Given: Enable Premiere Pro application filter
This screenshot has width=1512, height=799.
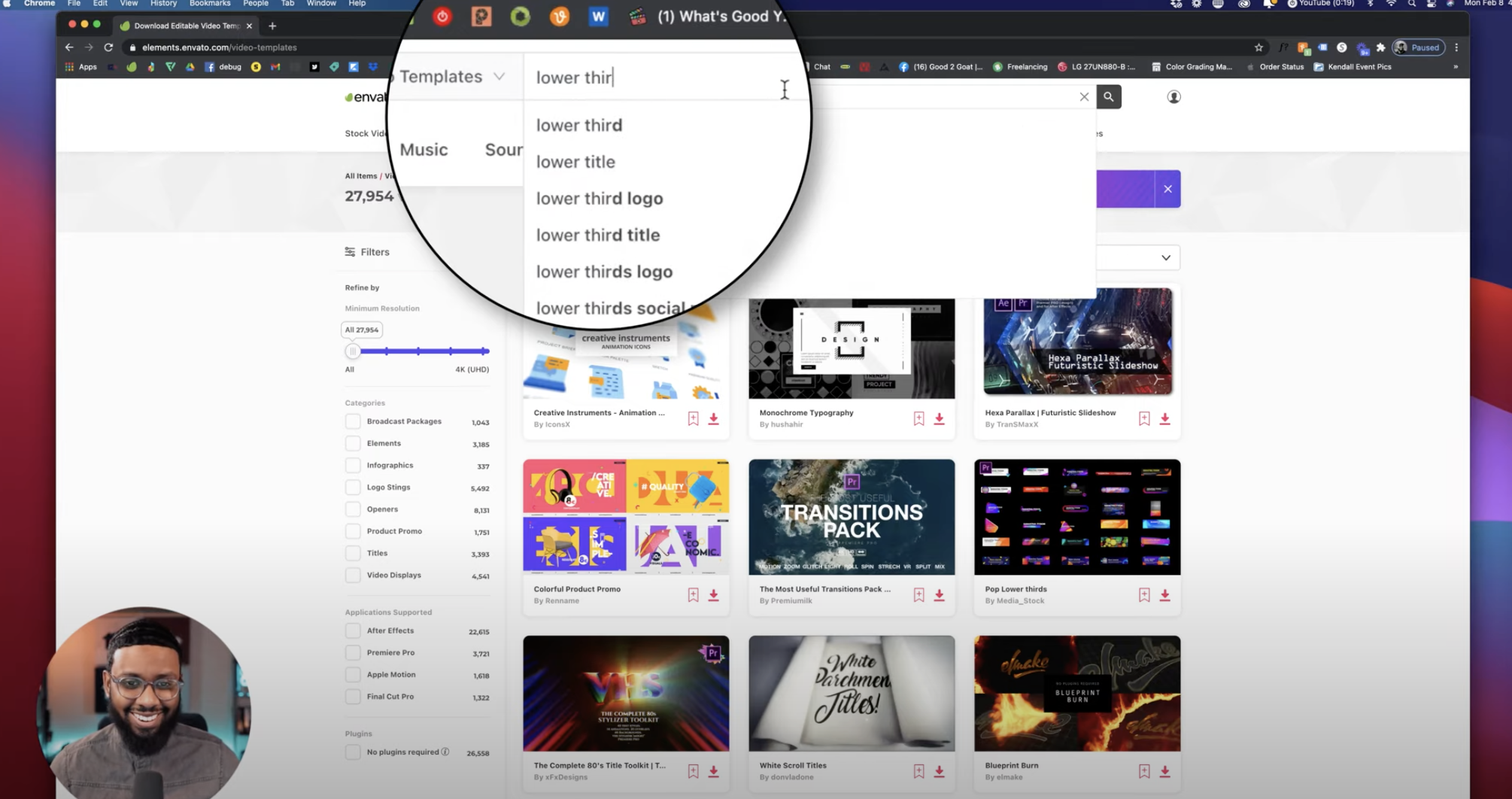Looking at the screenshot, I should click(353, 652).
